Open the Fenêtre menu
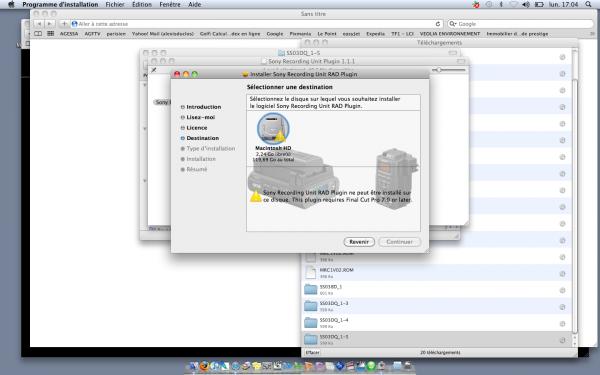The width and height of the screenshot is (600, 375). pyautogui.click(x=170, y=5)
